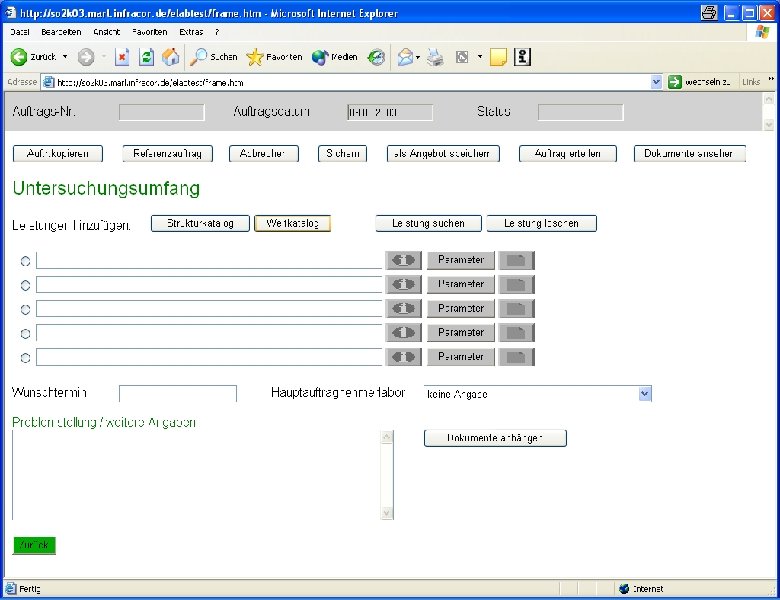Viewport: 780px width, 600px height.
Task: Open the Medien globe toolbar button
Action: (x=334, y=57)
